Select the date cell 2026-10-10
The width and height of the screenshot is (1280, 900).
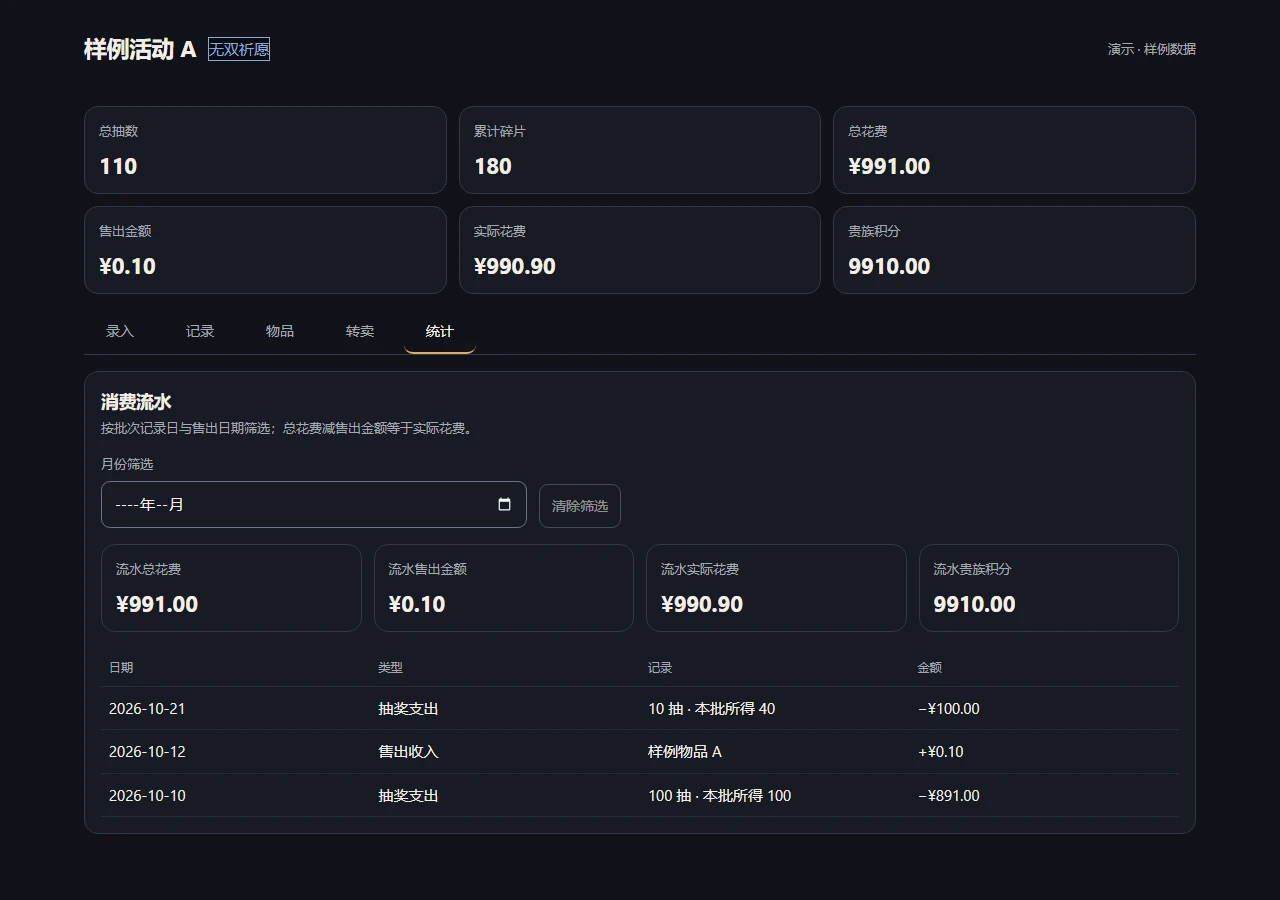coord(147,795)
